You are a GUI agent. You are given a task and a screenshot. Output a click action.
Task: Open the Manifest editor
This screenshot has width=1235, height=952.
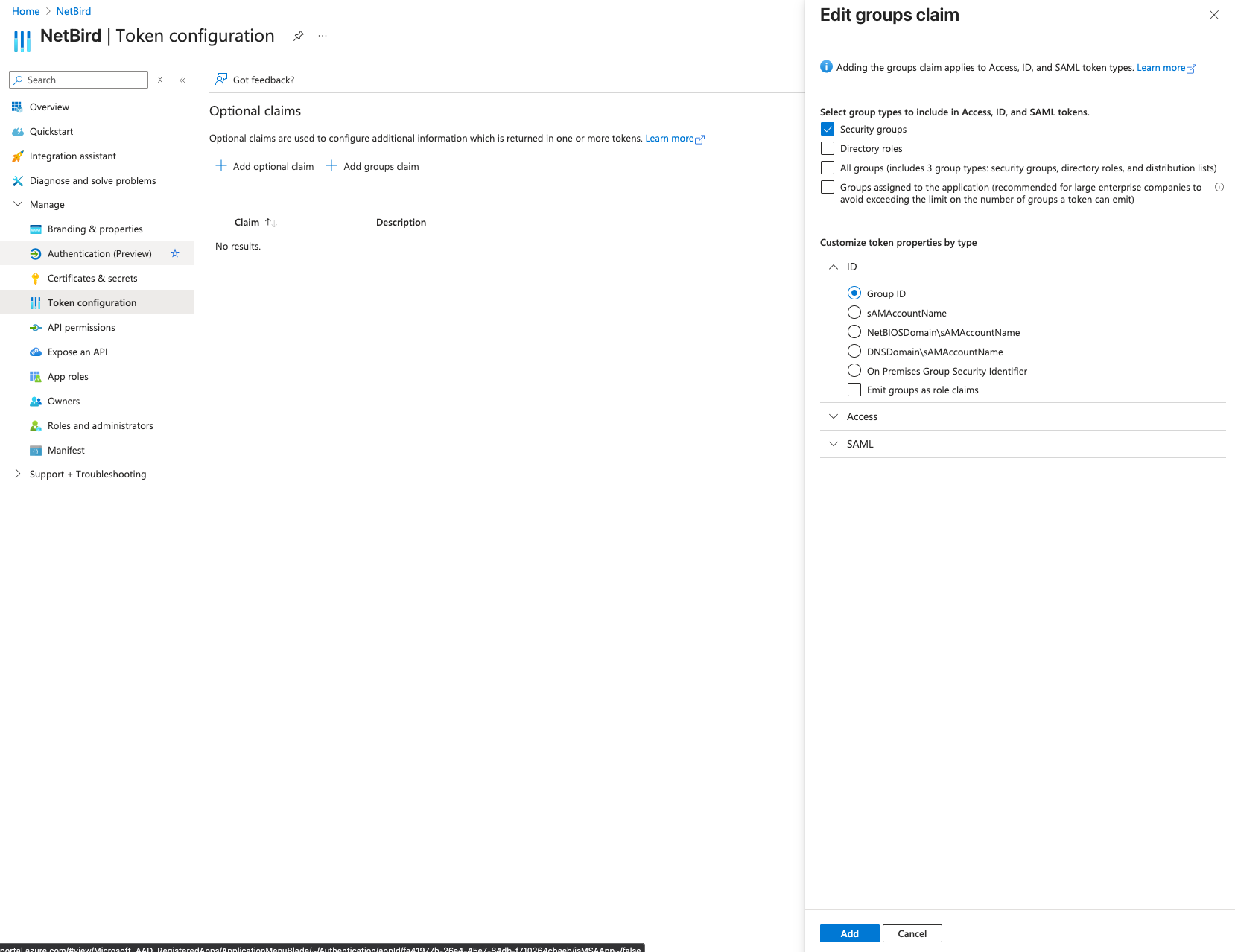[x=66, y=450]
